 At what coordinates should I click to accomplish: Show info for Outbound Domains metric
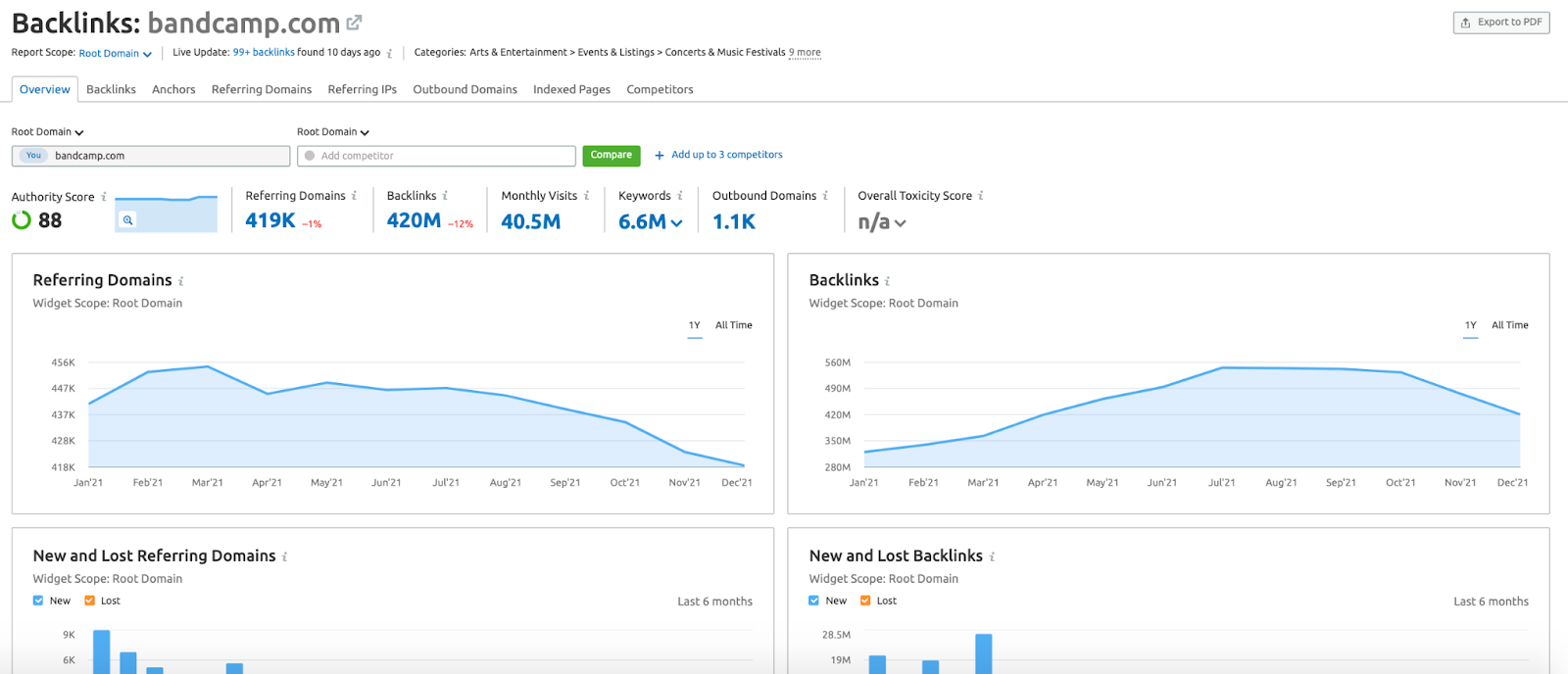(825, 196)
